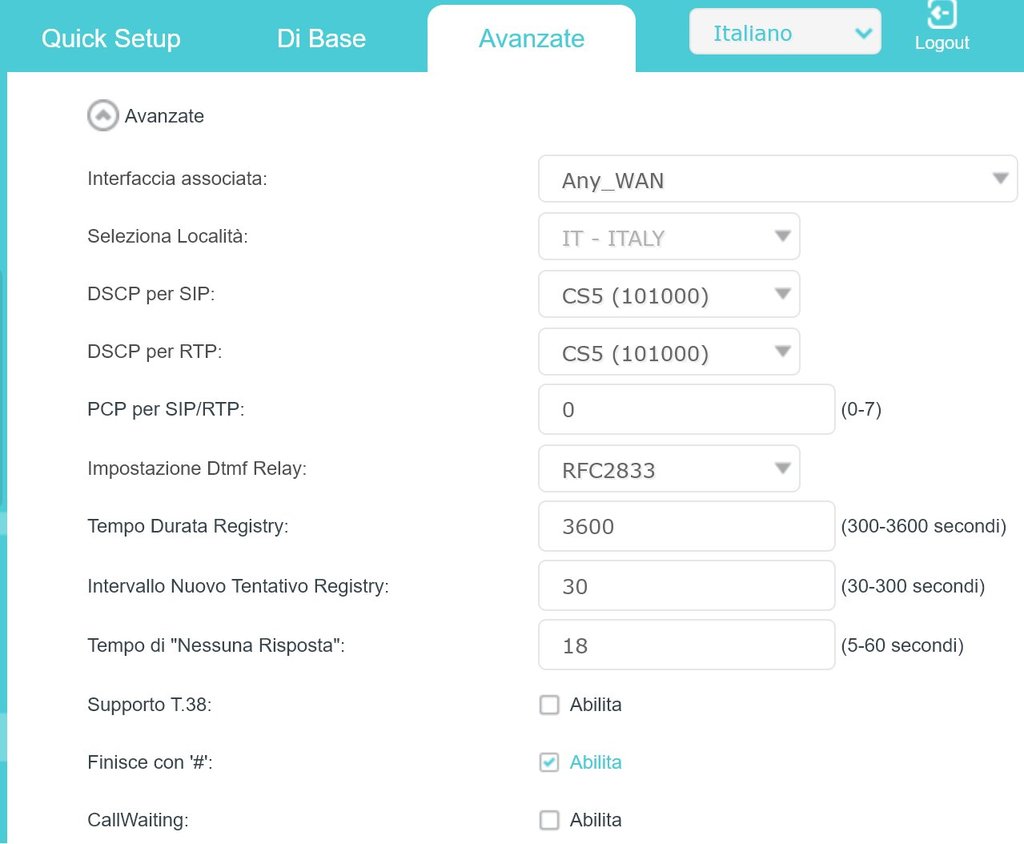Screen dimensions: 1024x844
Task: Click the DSCP per RTP label
Action: (155, 351)
